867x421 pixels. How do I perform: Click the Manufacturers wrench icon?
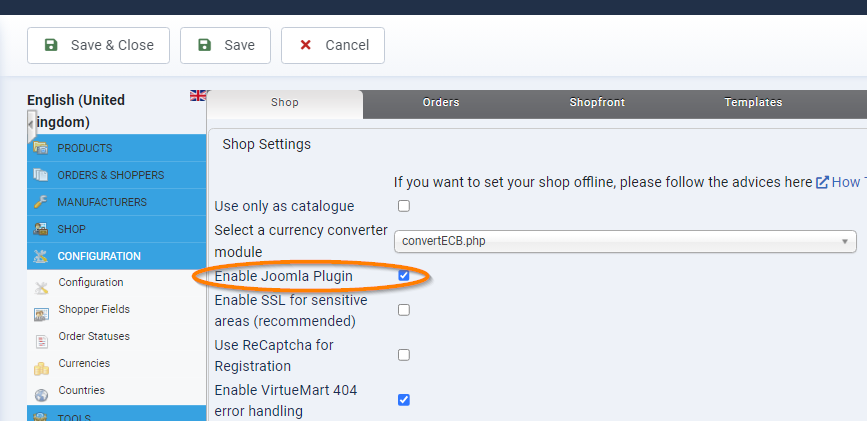point(41,202)
